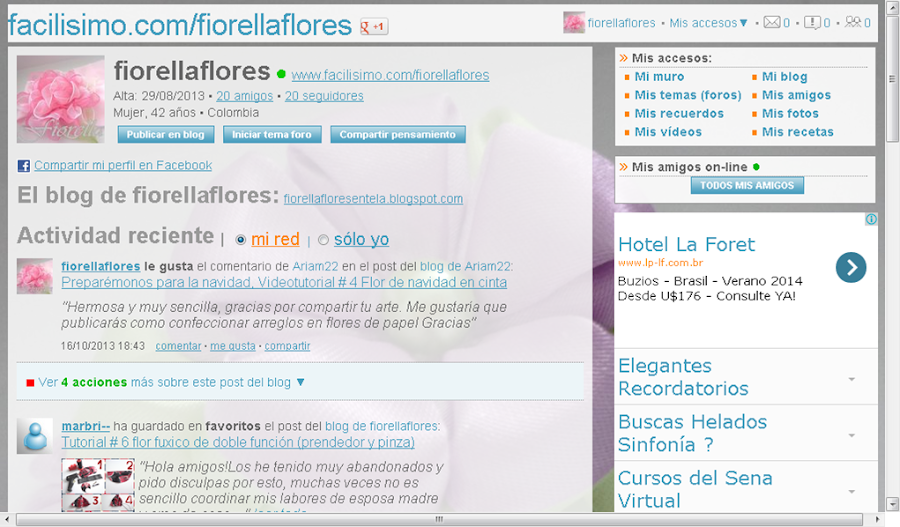The width and height of the screenshot is (900, 527).
Task: Go to Mi blog
Action: pos(784,77)
